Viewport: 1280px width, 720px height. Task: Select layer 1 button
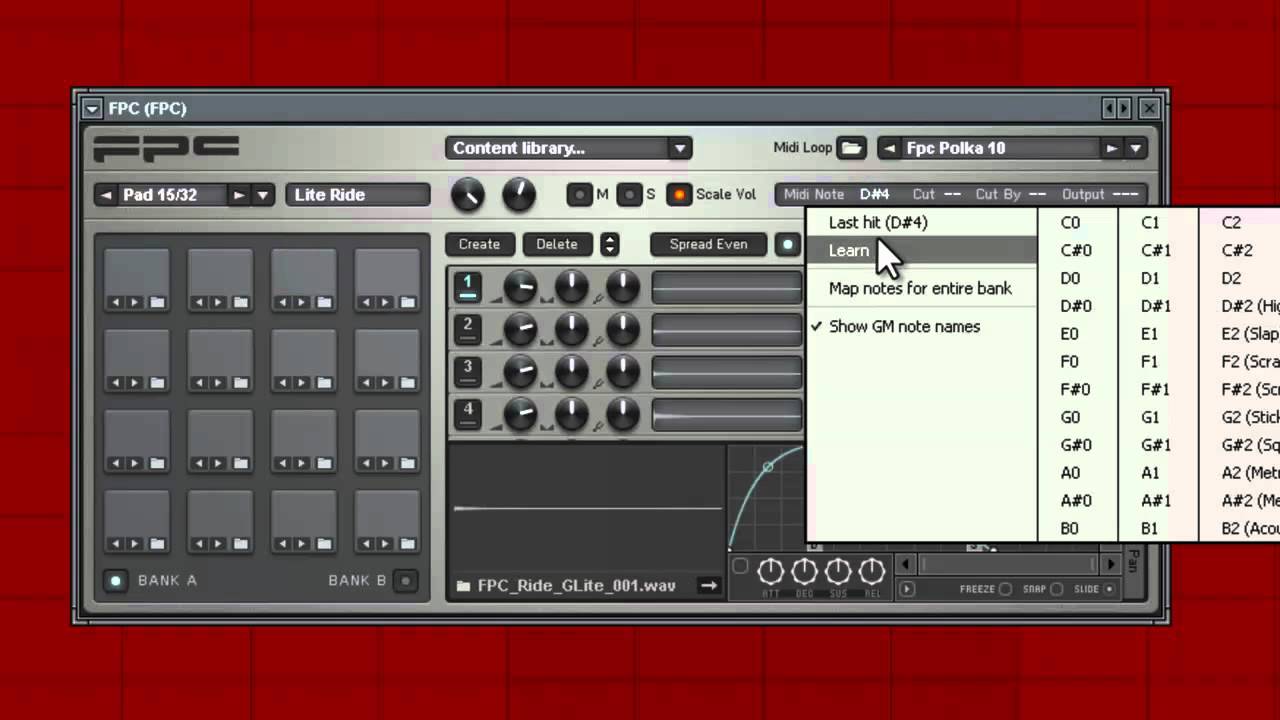(467, 288)
